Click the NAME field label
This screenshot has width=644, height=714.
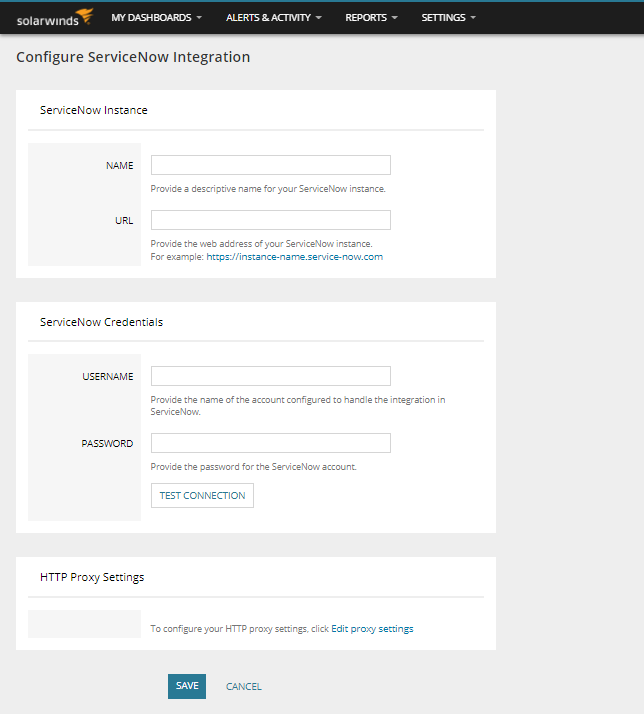pyautogui.click(x=119, y=166)
